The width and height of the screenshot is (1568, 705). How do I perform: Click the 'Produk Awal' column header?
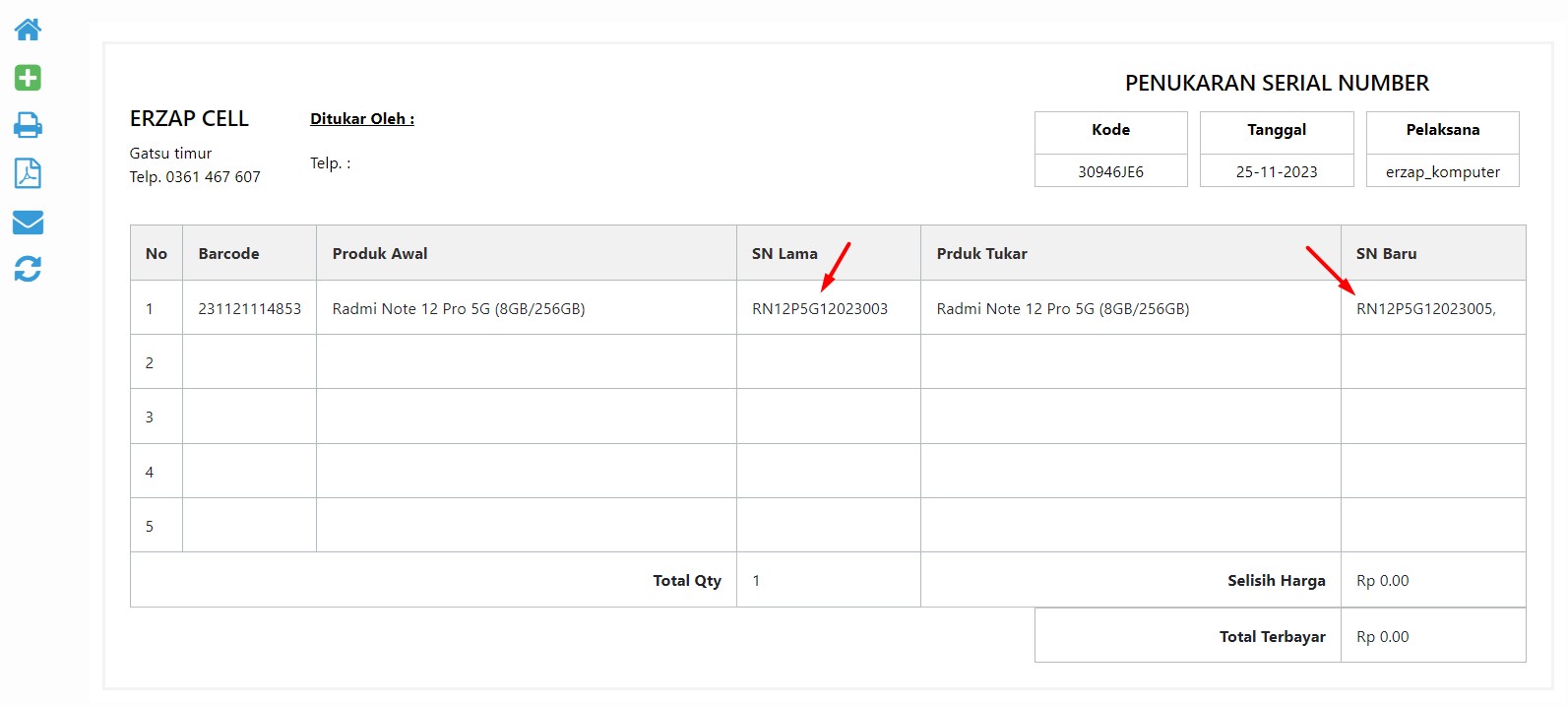coord(527,253)
